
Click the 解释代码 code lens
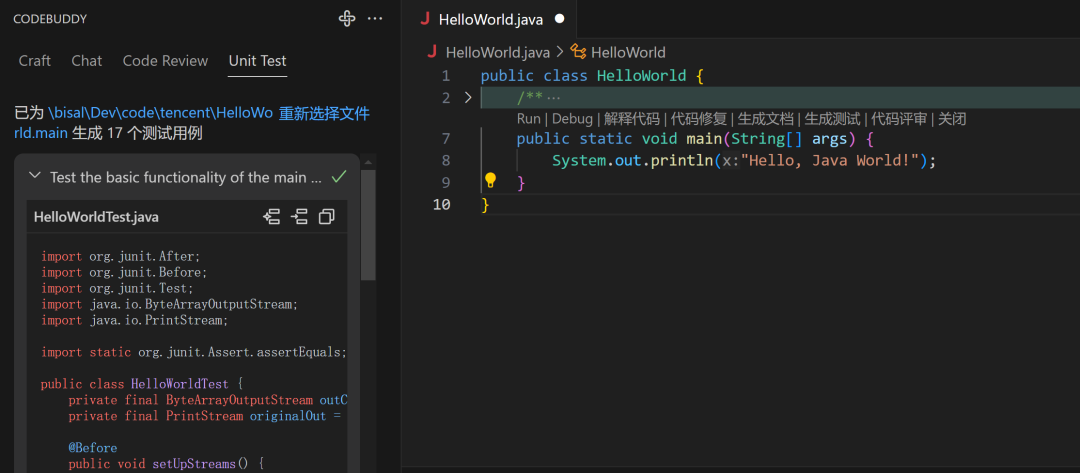[x=632, y=119]
